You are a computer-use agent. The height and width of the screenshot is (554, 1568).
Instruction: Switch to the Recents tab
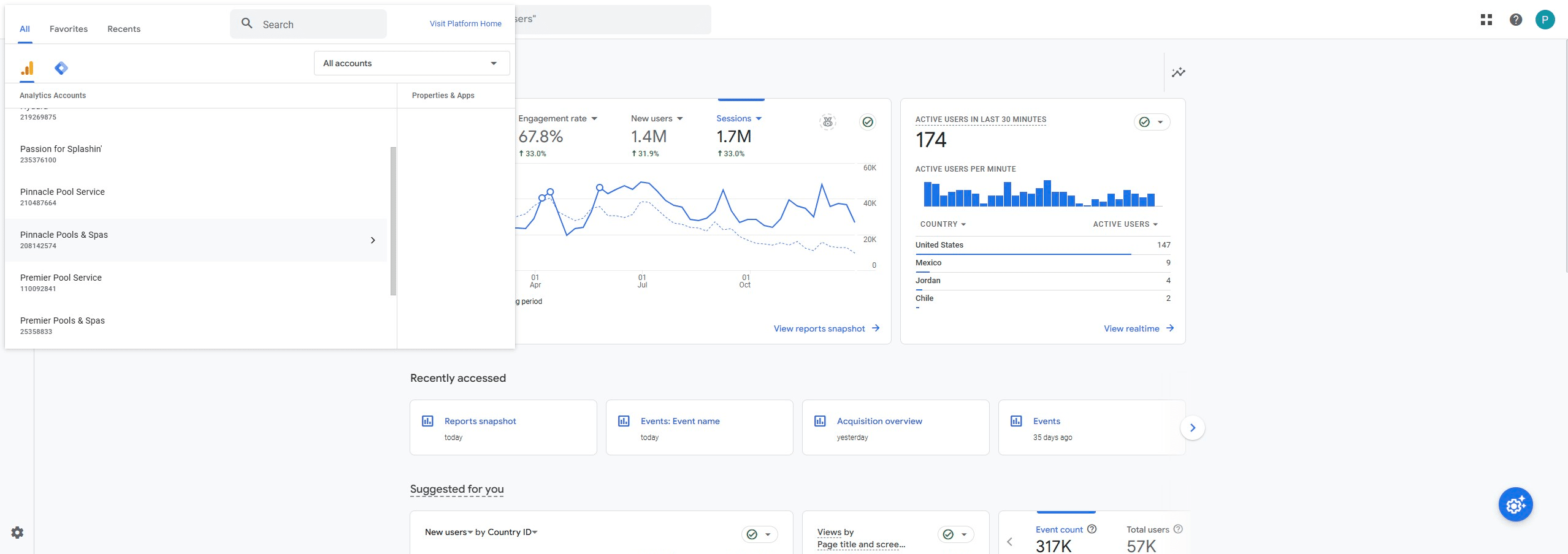[124, 29]
